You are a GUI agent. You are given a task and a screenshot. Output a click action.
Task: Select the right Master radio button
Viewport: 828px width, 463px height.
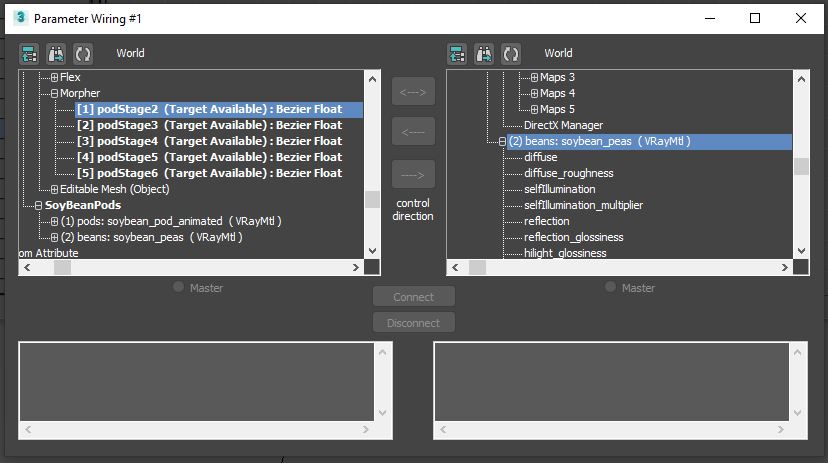tap(611, 287)
